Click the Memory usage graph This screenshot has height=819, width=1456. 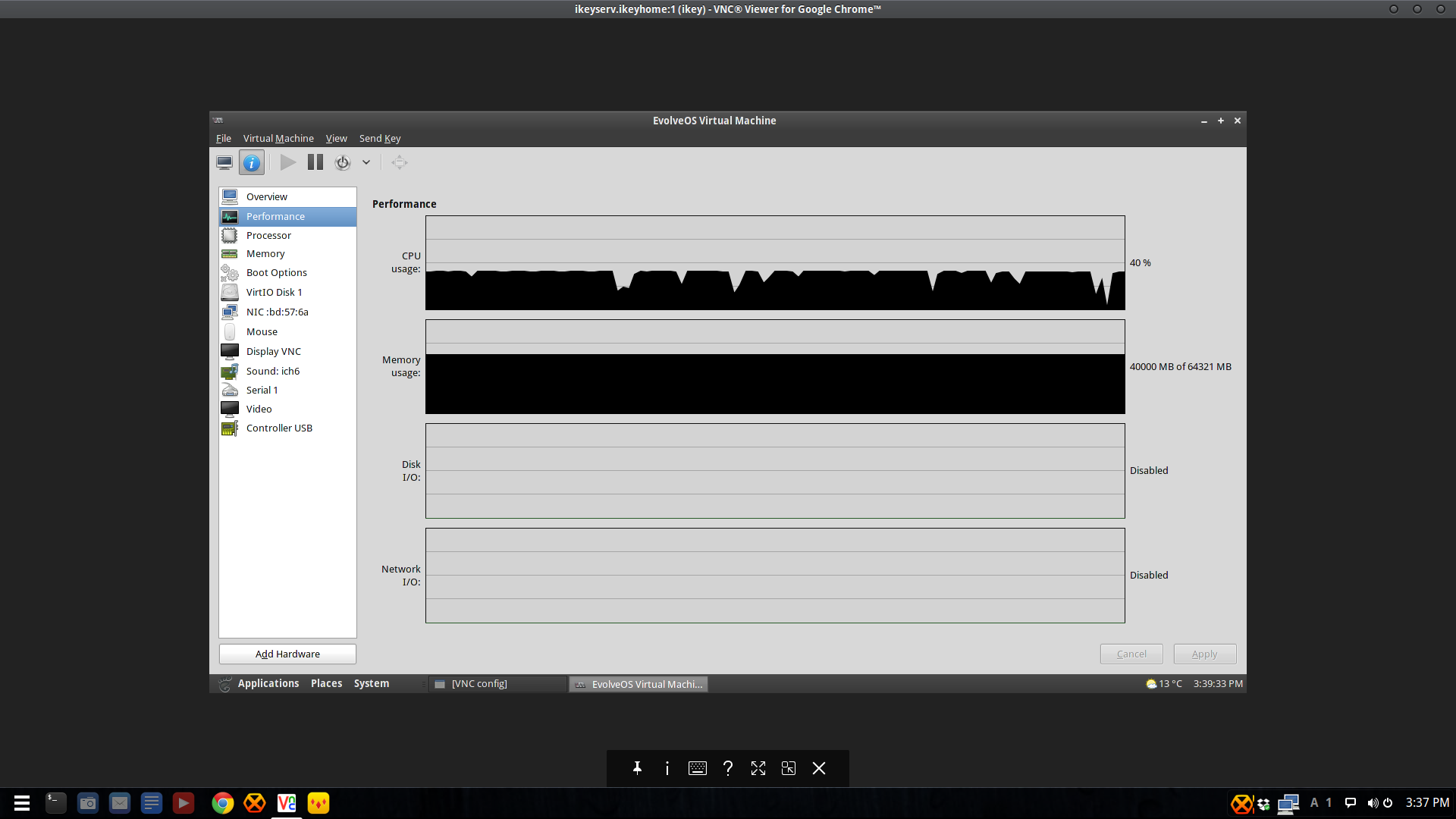775,366
